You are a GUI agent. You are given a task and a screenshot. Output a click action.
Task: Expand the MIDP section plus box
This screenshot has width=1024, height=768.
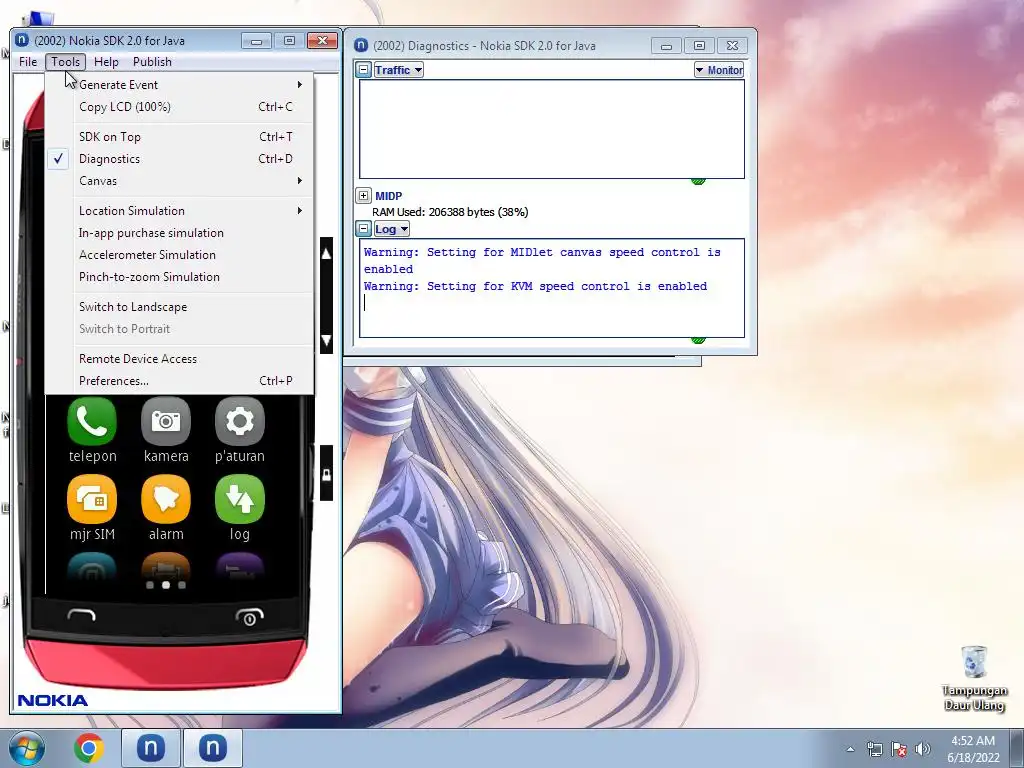click(364, 195)
